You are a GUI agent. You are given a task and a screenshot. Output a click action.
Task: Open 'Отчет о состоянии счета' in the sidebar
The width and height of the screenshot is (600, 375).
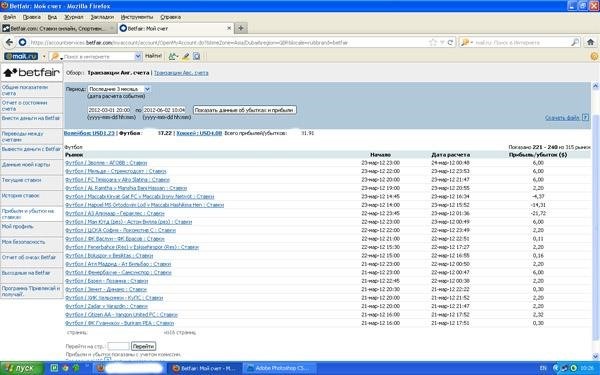tap(24, 106)
